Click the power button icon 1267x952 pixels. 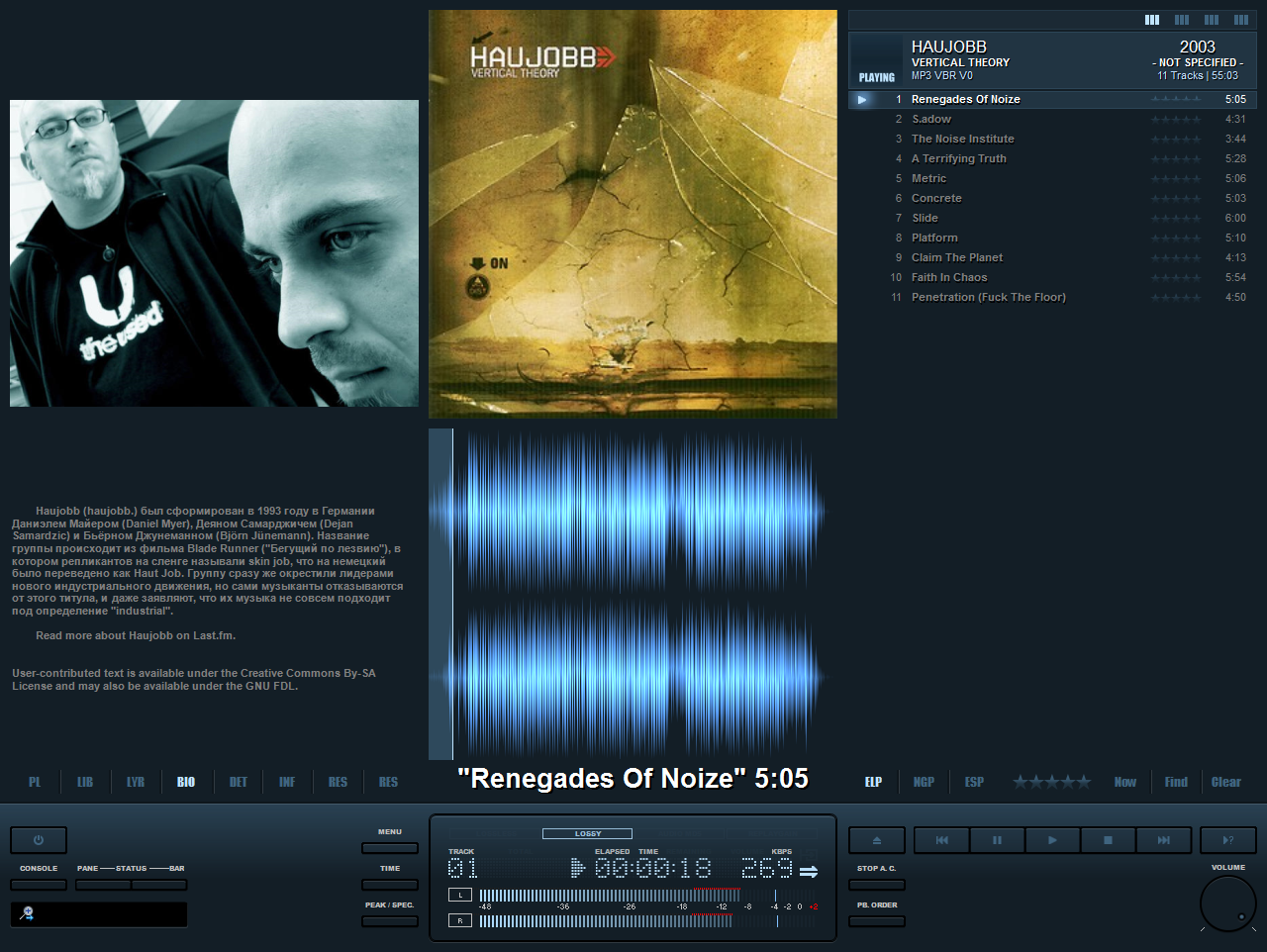[x=39, y=840]
